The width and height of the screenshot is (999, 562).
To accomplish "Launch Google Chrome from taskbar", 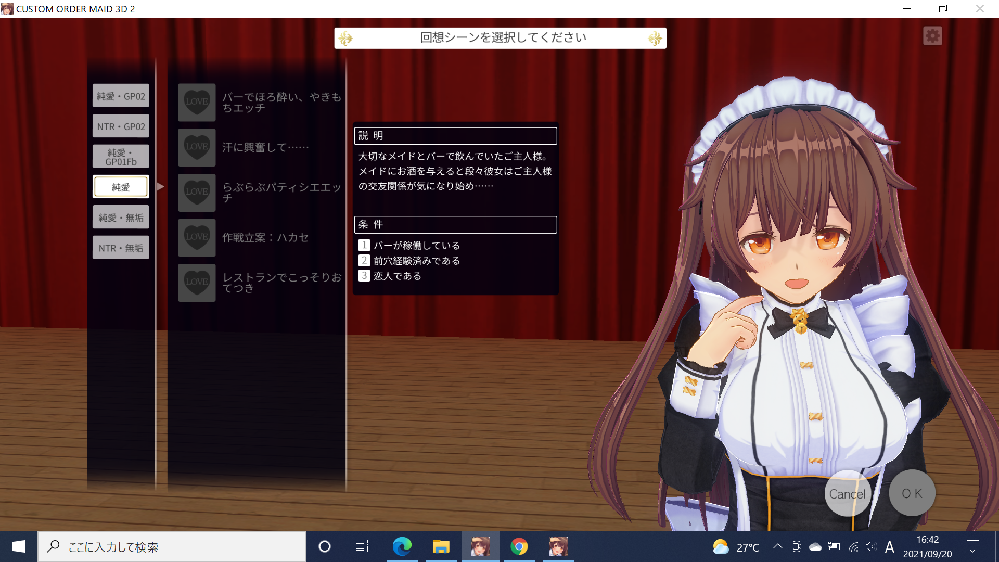I will pos(519,547).
